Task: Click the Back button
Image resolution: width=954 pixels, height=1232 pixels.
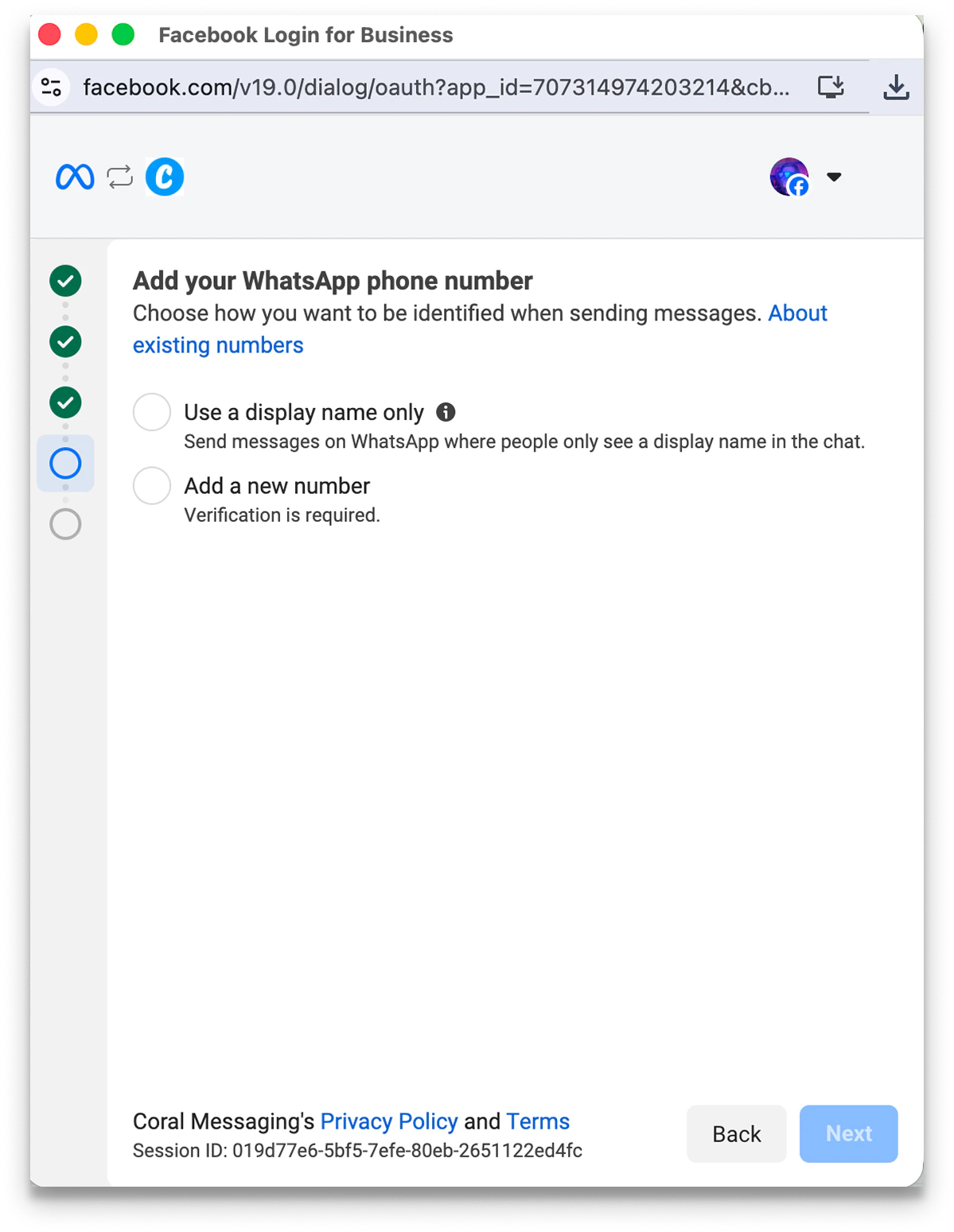Action: (735, 1133)
